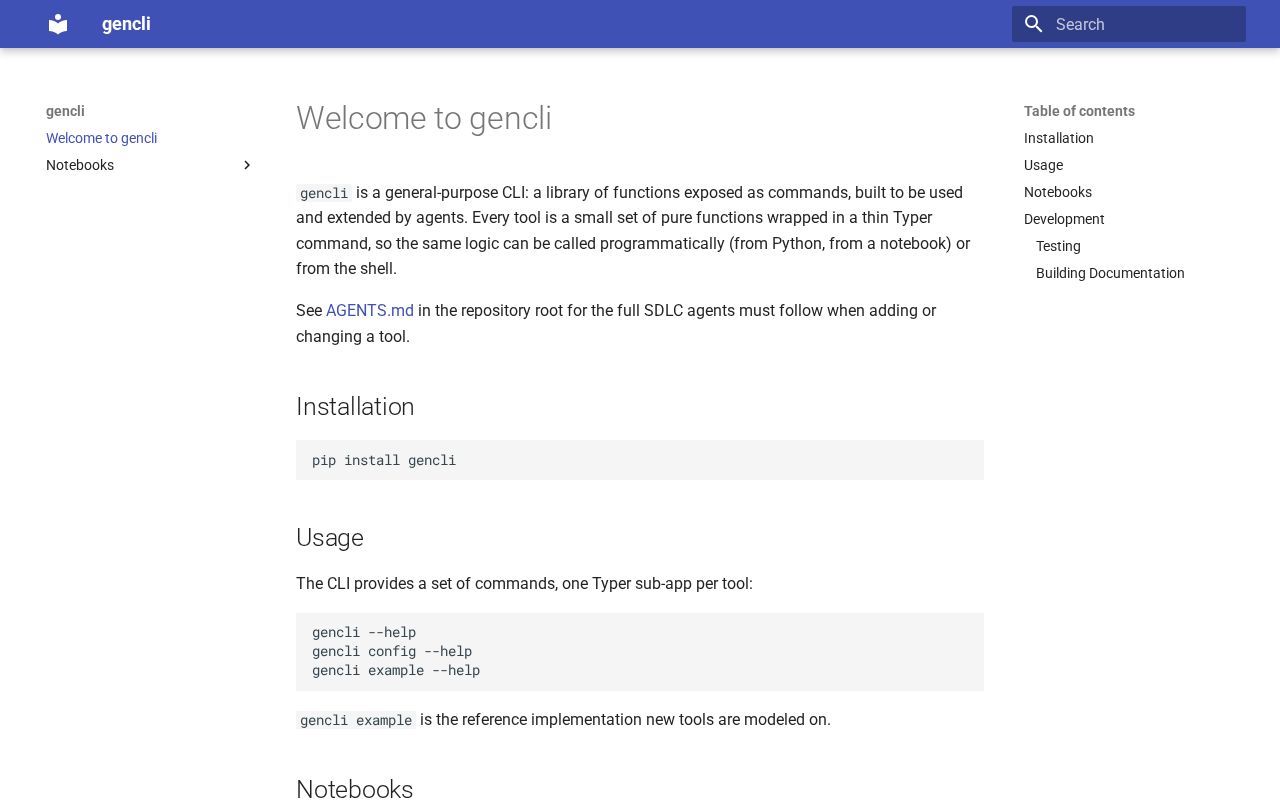The image size is (1280, 800).
Task: Go to Development in table of contents
Action: point(1064,219)
